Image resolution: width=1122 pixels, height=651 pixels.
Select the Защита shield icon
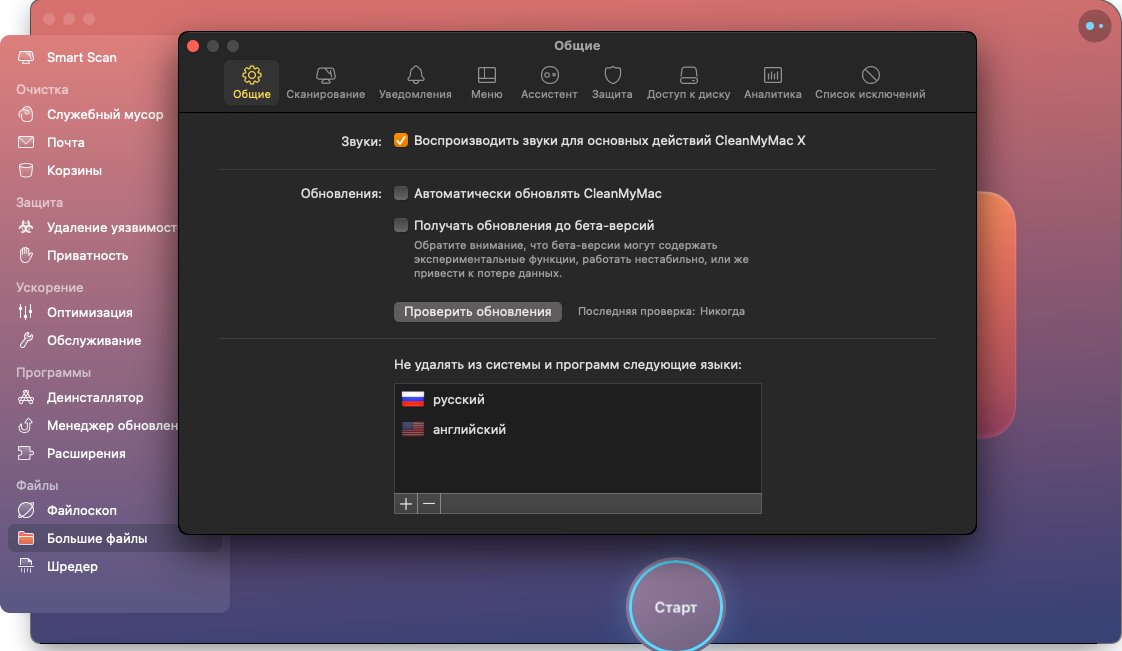pyautogui.click(x=612, y=76)
